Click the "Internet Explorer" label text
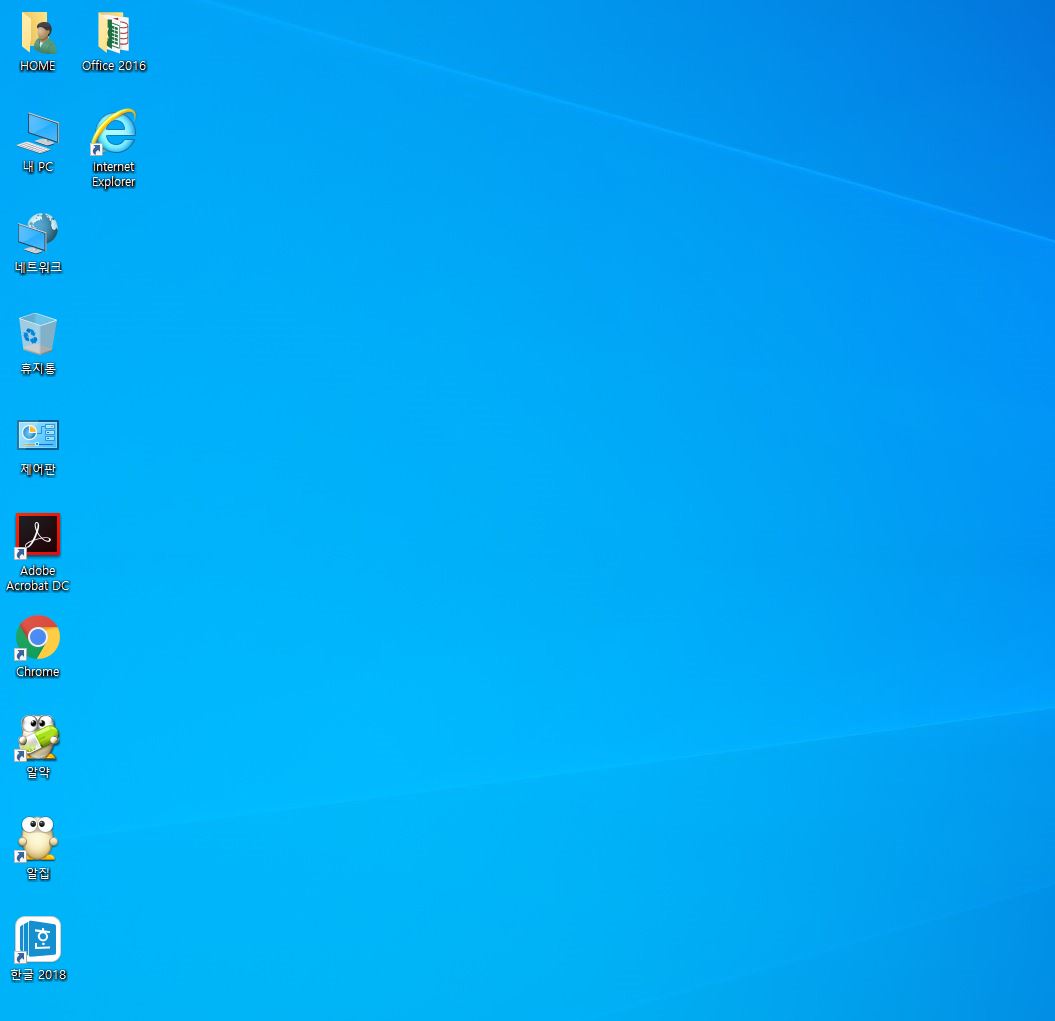The height and width of the screenshot is (1021, 1055). [x=114, y=174]
